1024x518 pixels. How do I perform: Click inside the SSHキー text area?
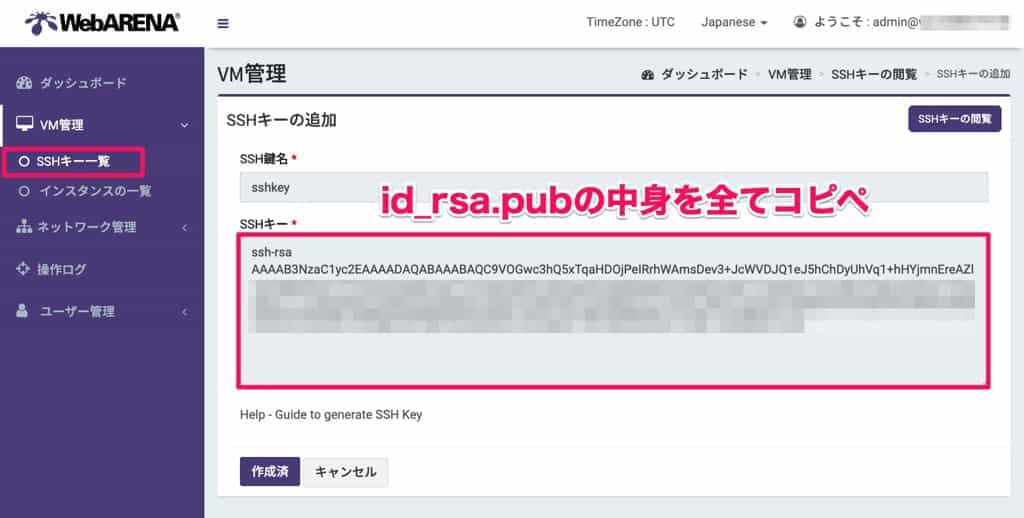pos(614,311)
